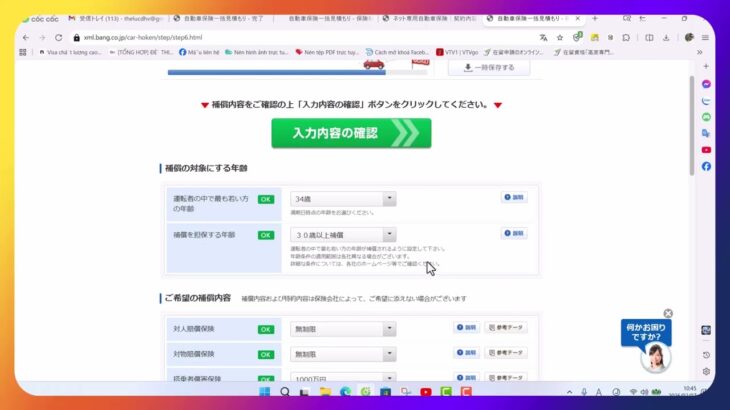Open Facebook icon in the browser sidebar
730x410 pixels.
[x=706, y=166]
